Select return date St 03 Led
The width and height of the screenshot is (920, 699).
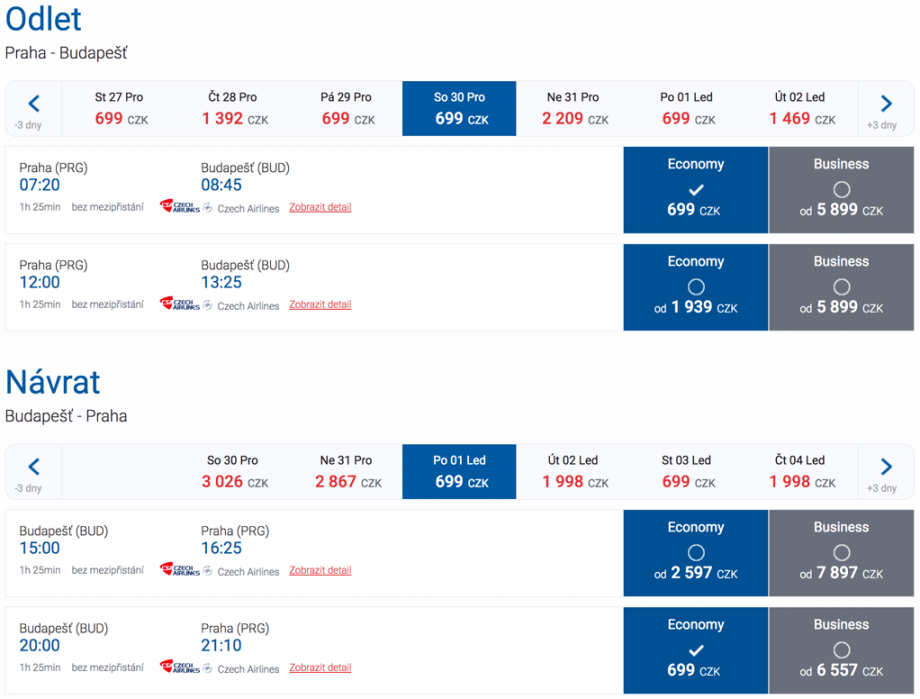pos(685,471)
